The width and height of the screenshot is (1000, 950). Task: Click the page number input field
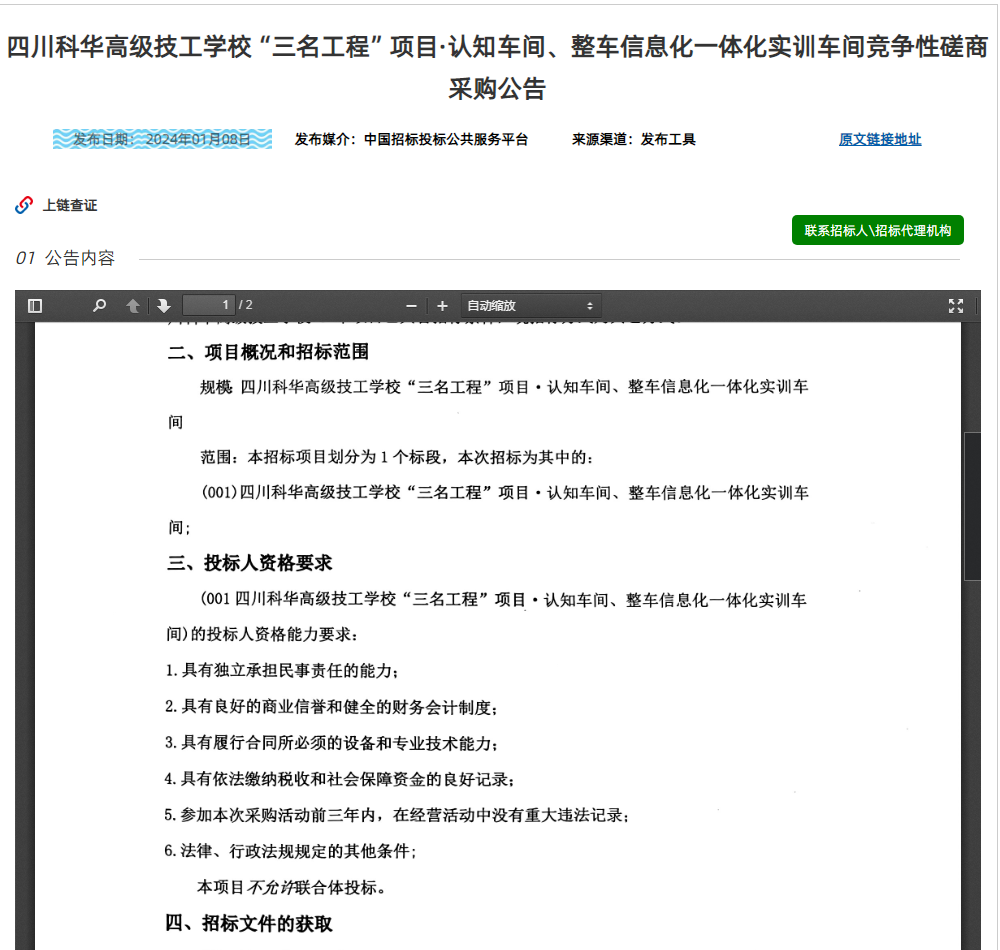[x=209, y=305]
